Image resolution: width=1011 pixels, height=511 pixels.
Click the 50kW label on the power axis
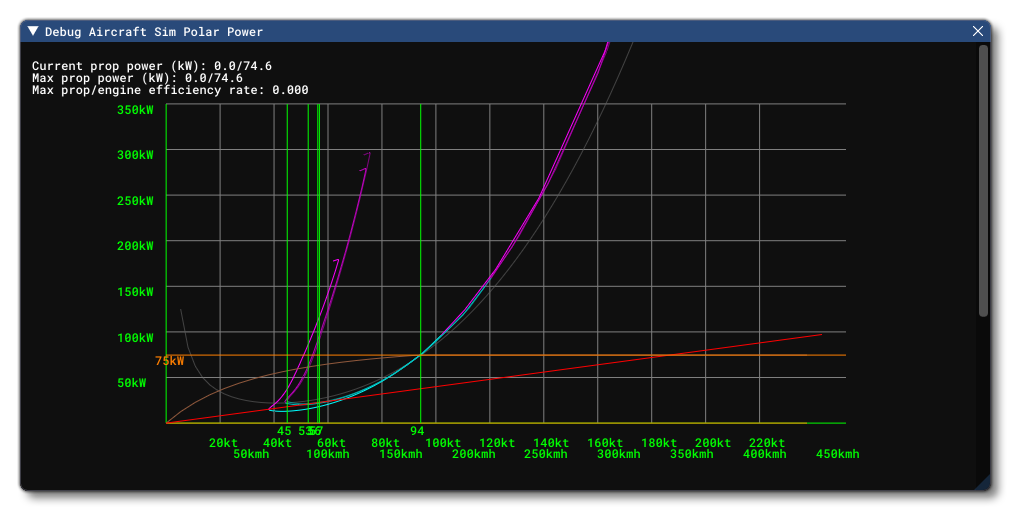click(x=131, y=382)
